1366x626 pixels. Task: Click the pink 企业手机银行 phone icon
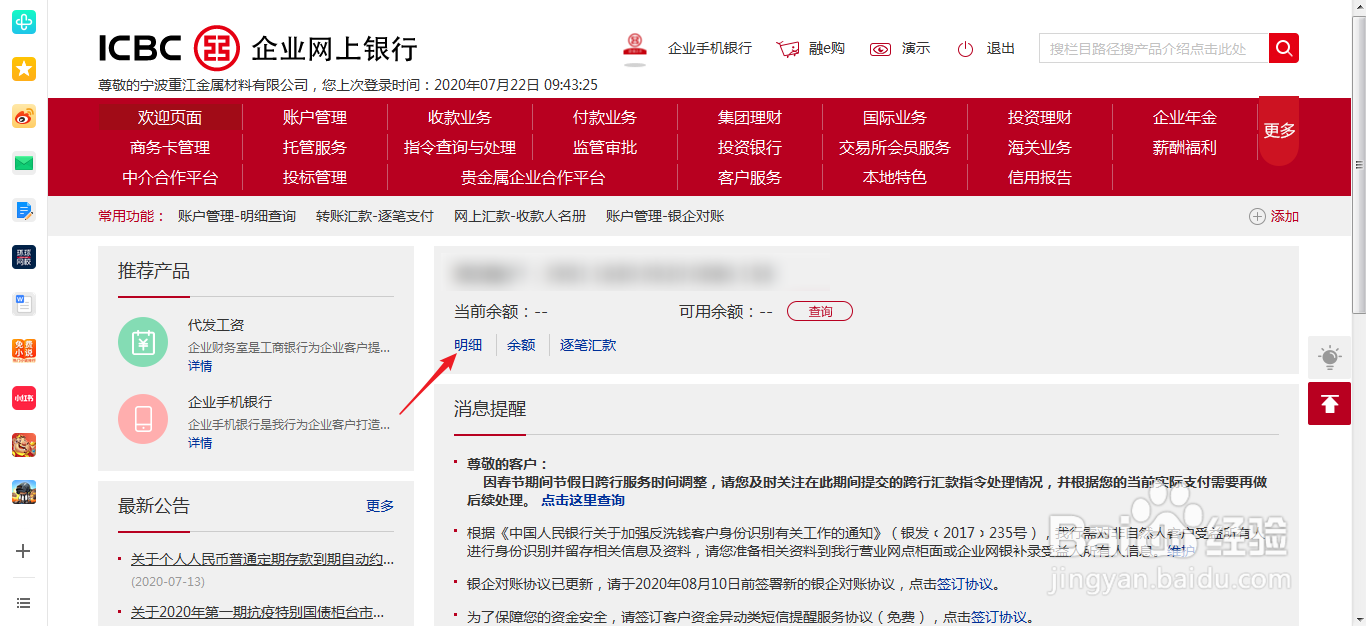tap(143, 419)
